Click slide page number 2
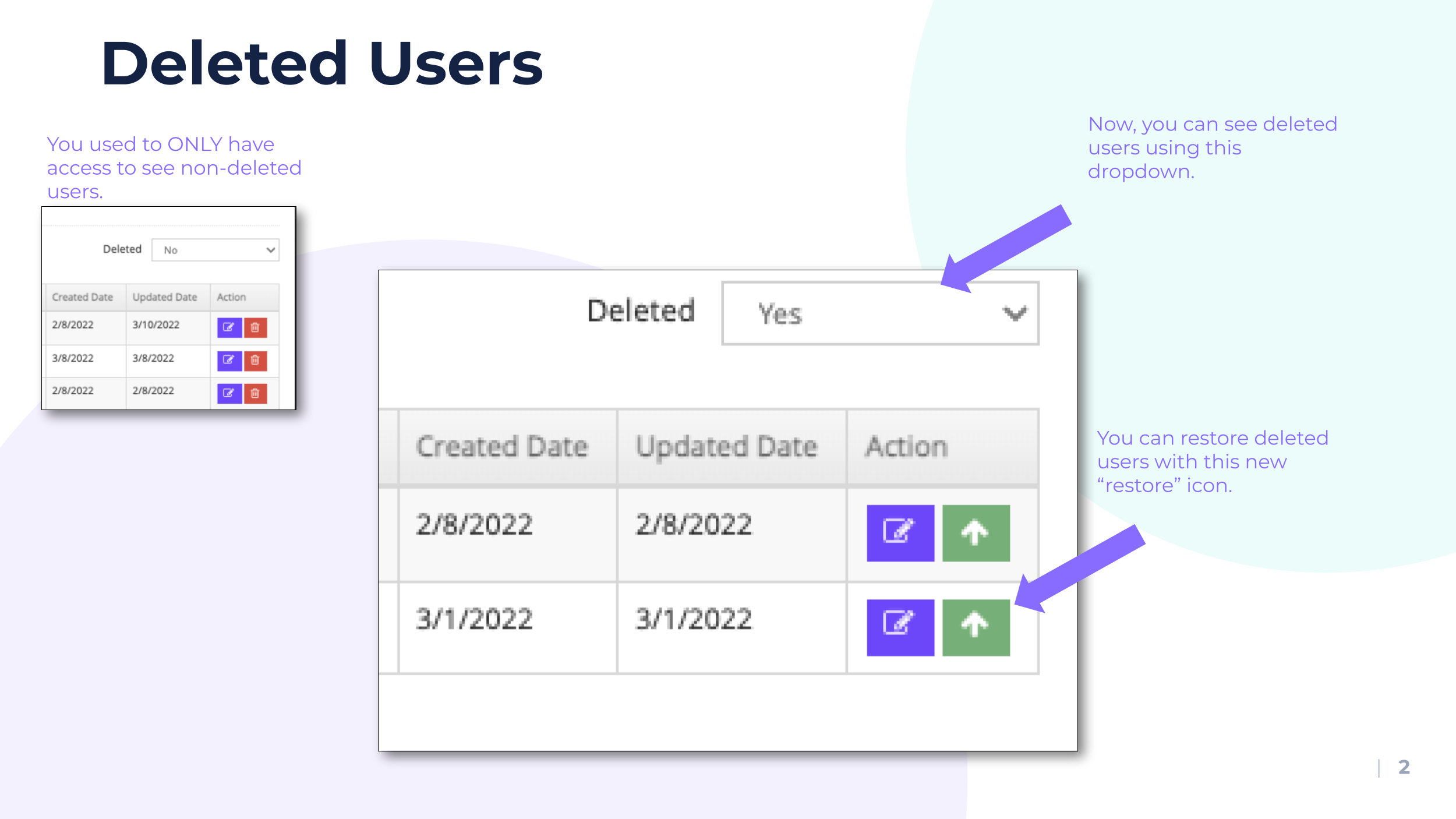Image resolution: width=1456 pixels, height=819 pixels. 1404,767
